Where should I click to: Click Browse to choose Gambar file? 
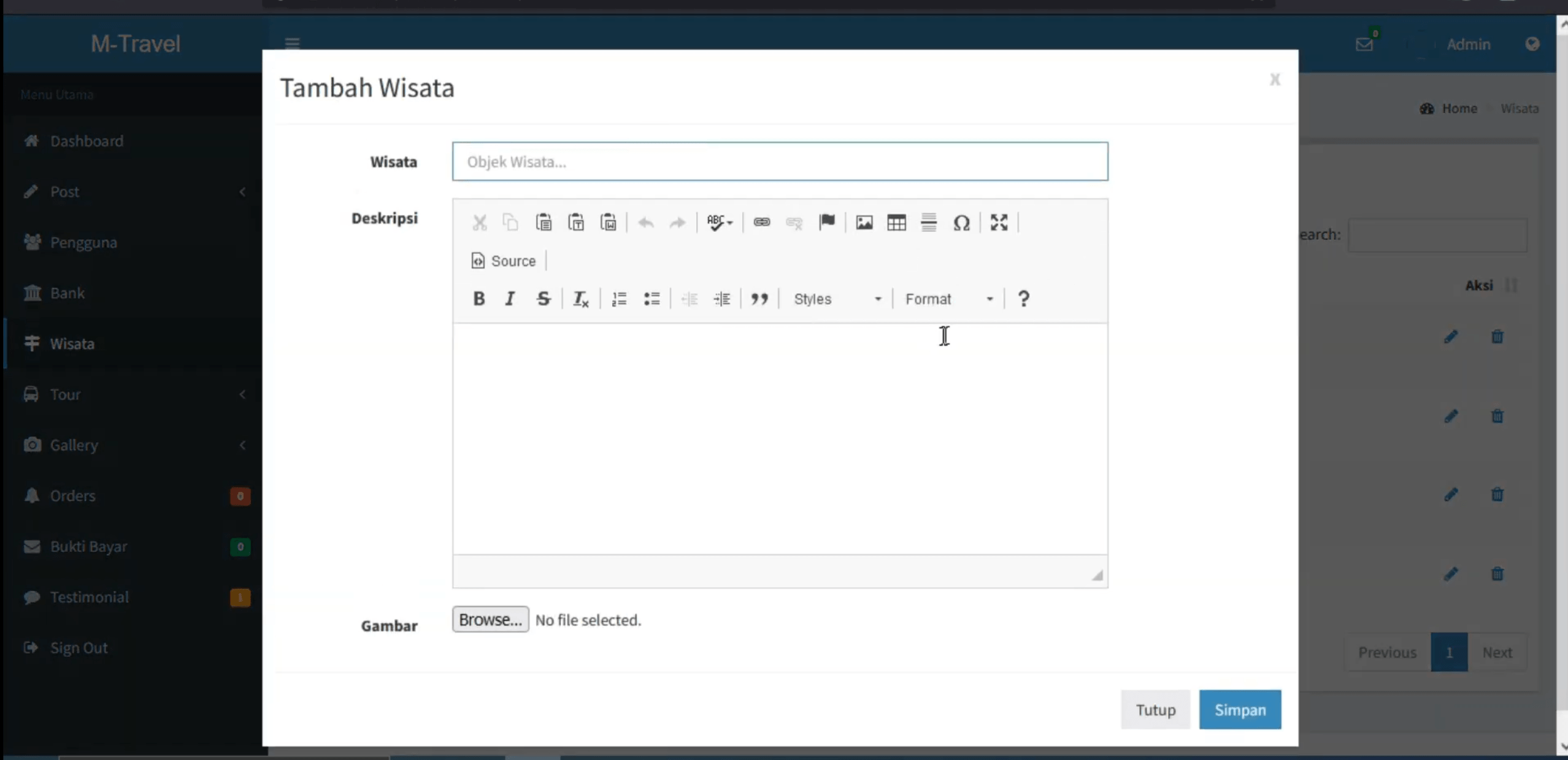(490, 620)
